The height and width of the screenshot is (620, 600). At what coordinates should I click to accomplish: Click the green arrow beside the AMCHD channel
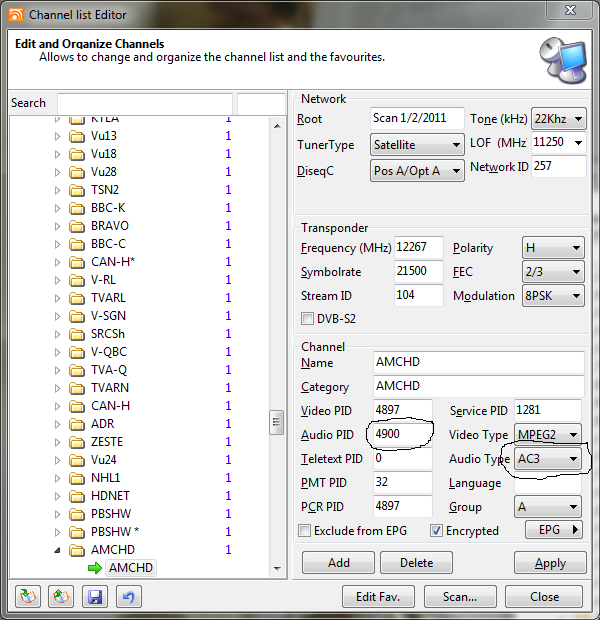pos(94,568)
